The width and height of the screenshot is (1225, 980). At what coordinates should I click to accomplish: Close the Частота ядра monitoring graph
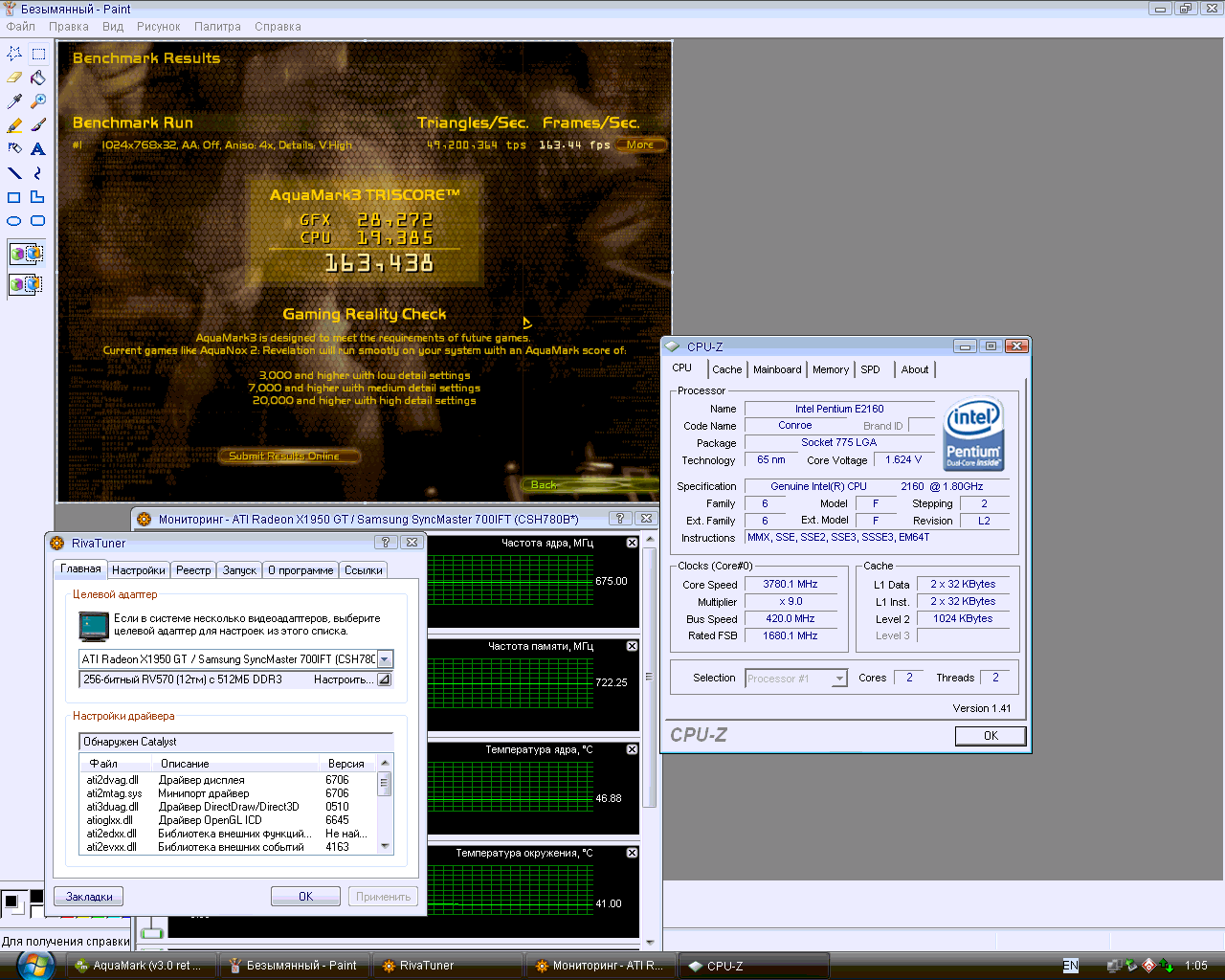click(x=632, y=543)
